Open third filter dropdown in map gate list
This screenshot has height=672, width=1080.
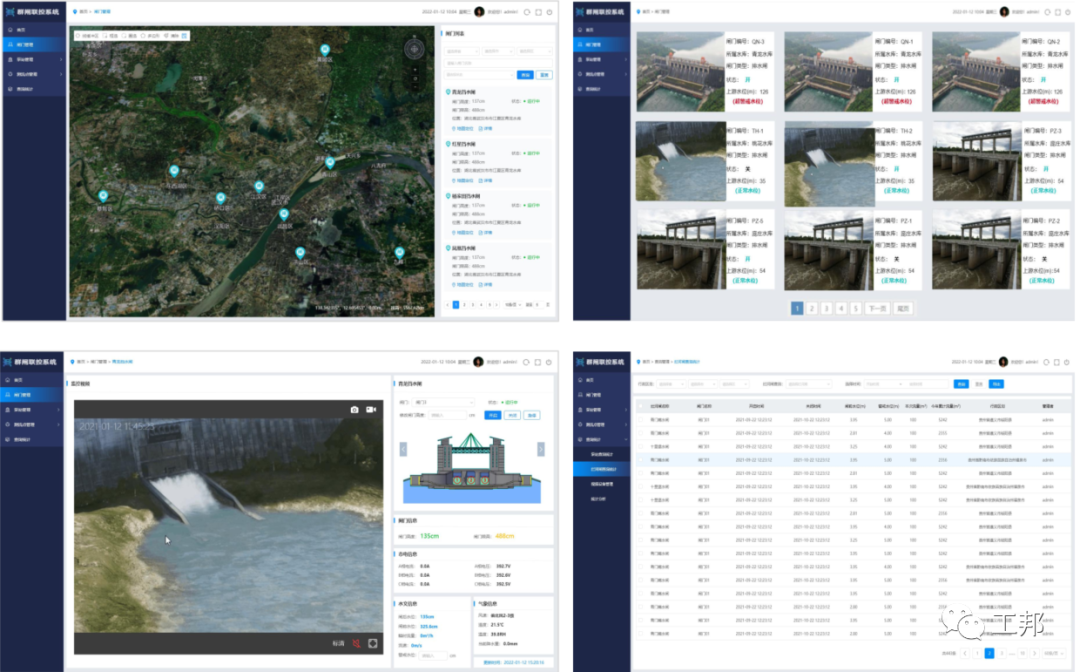(x=534, y=52)
